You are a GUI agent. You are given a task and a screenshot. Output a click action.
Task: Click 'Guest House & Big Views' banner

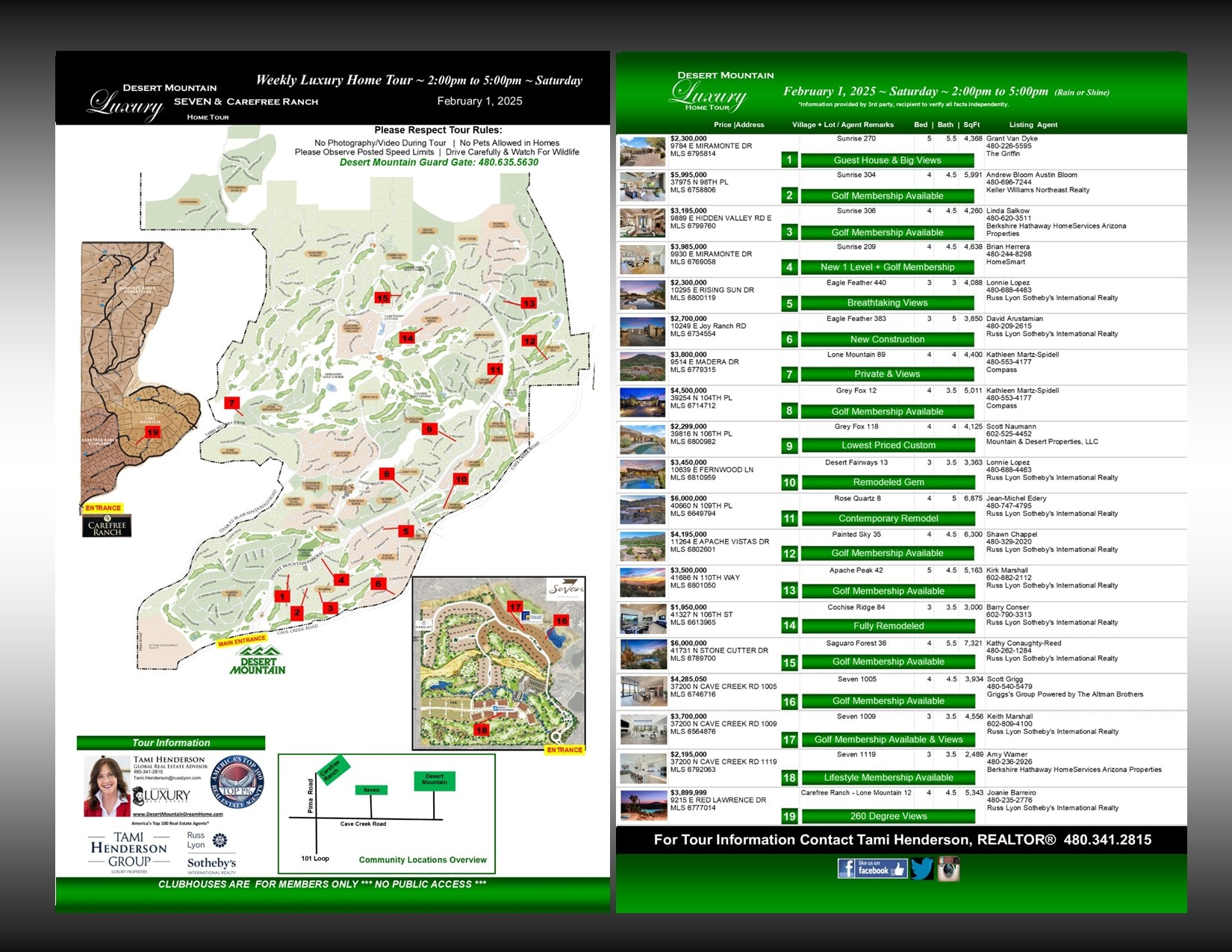(x=887, y=160)
